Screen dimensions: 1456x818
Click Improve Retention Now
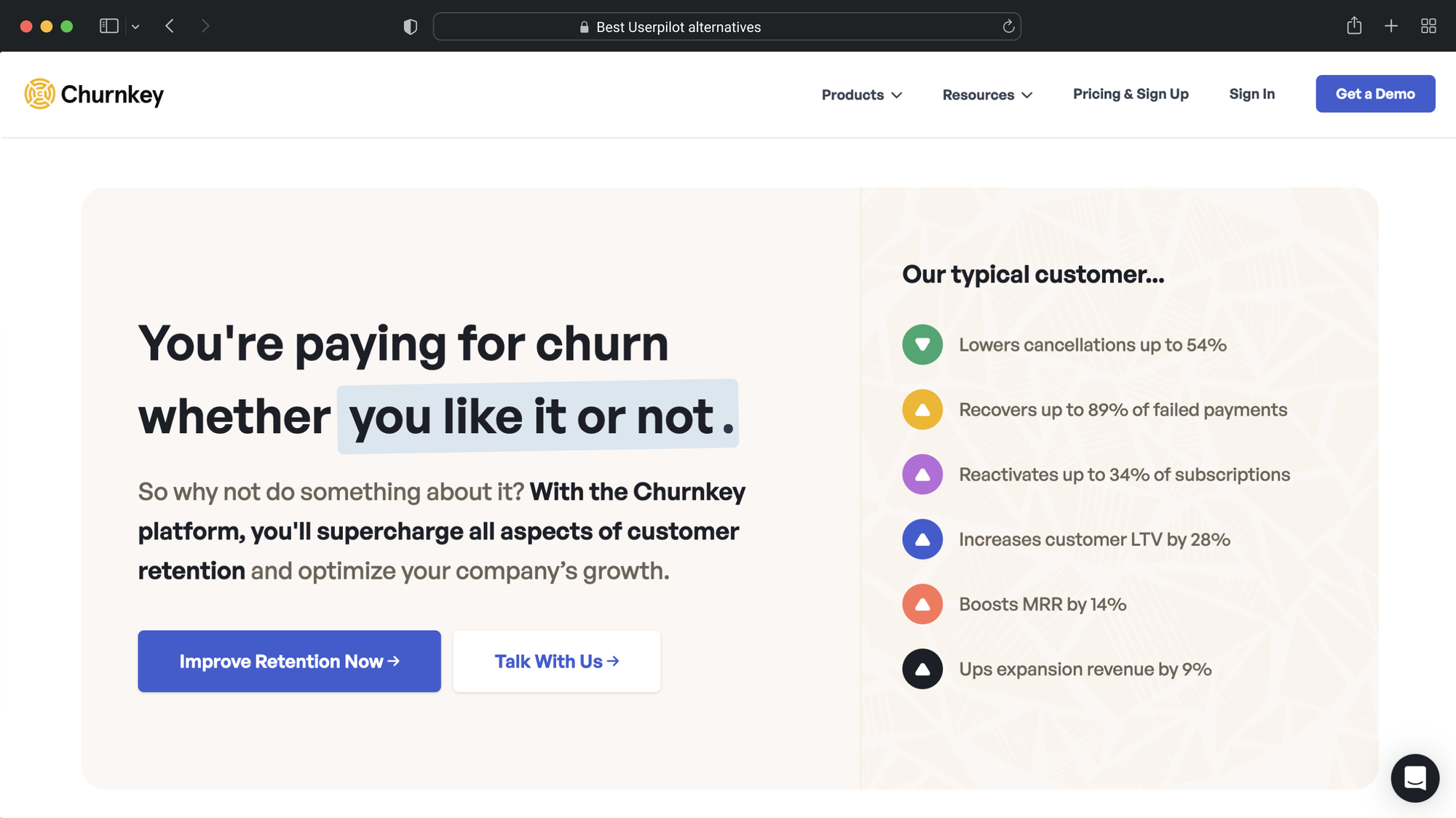[288, 661]
